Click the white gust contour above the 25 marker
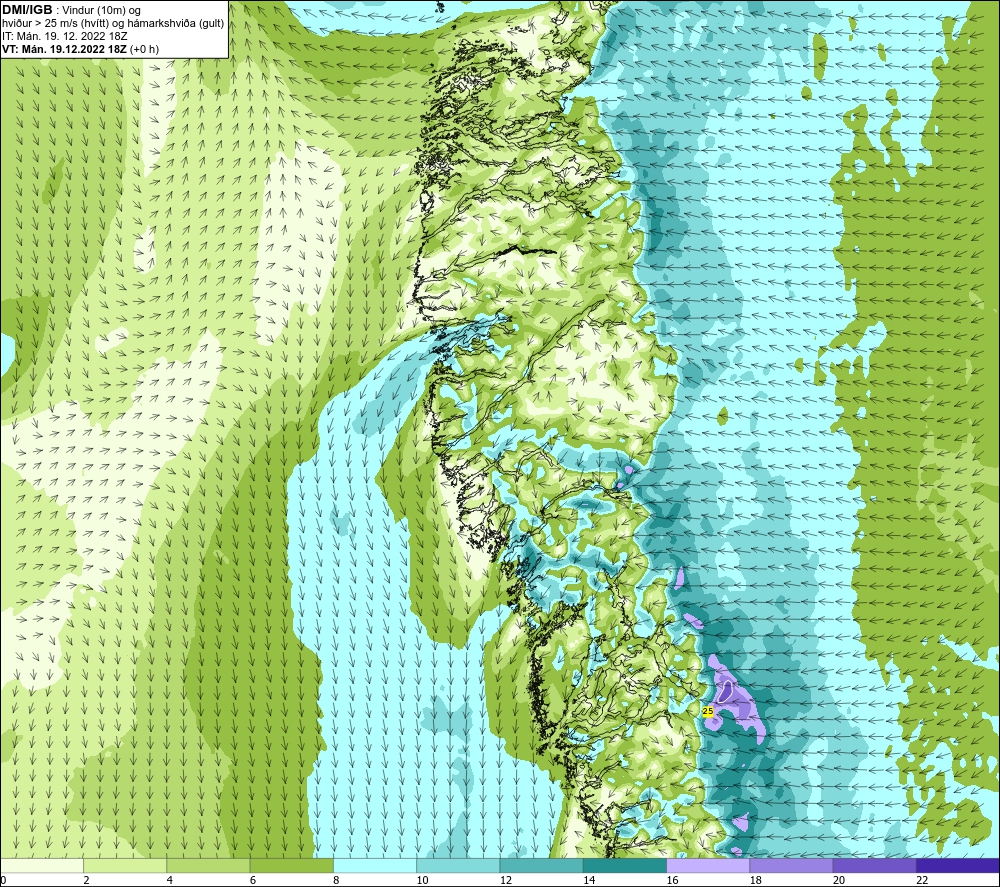 [x=726, y=692]
